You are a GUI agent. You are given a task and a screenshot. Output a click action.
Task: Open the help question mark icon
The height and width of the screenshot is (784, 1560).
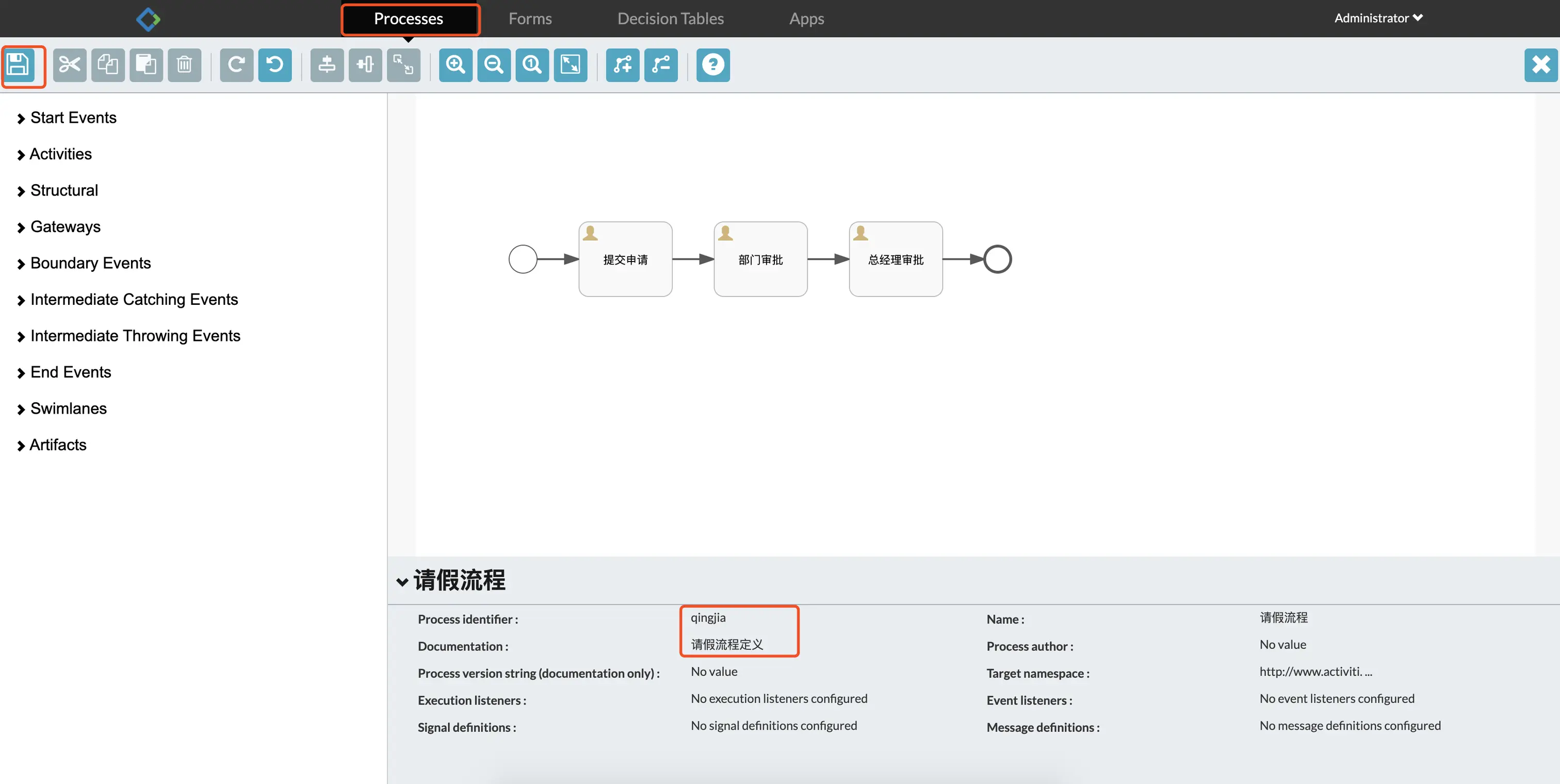(713, 65)
